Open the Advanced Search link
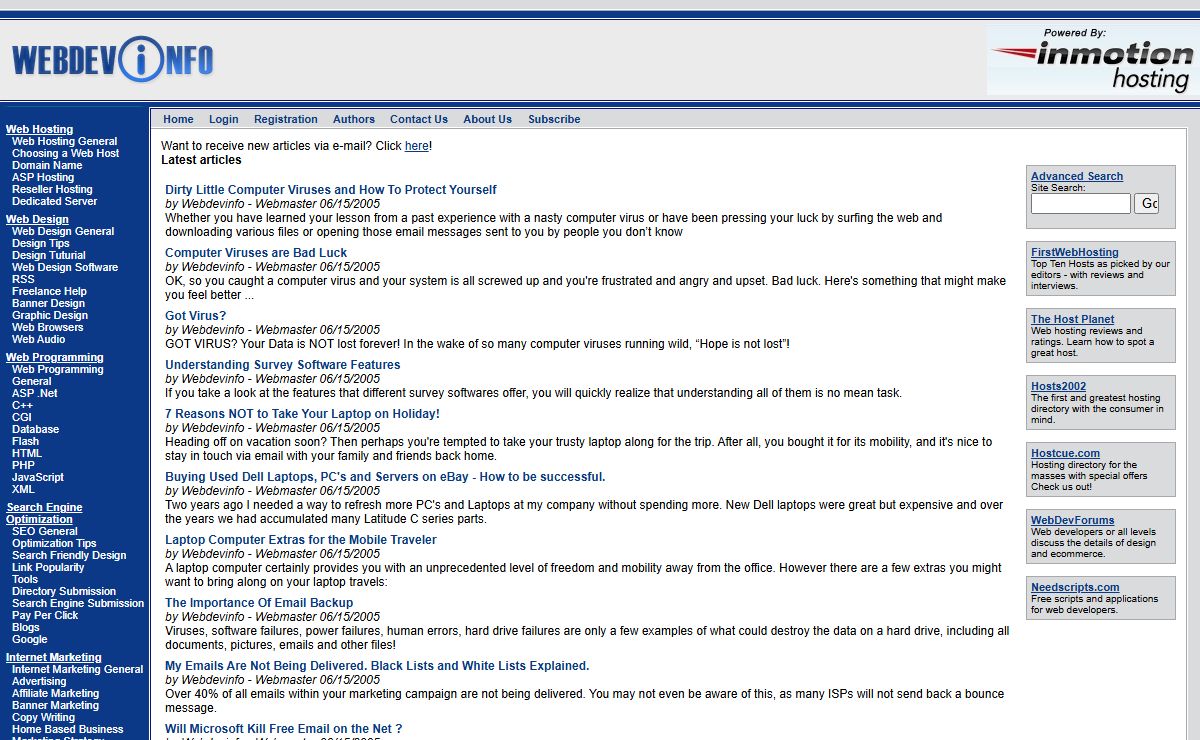Viewport: 1200px width, 740px height. click(x=1077, y=176)
